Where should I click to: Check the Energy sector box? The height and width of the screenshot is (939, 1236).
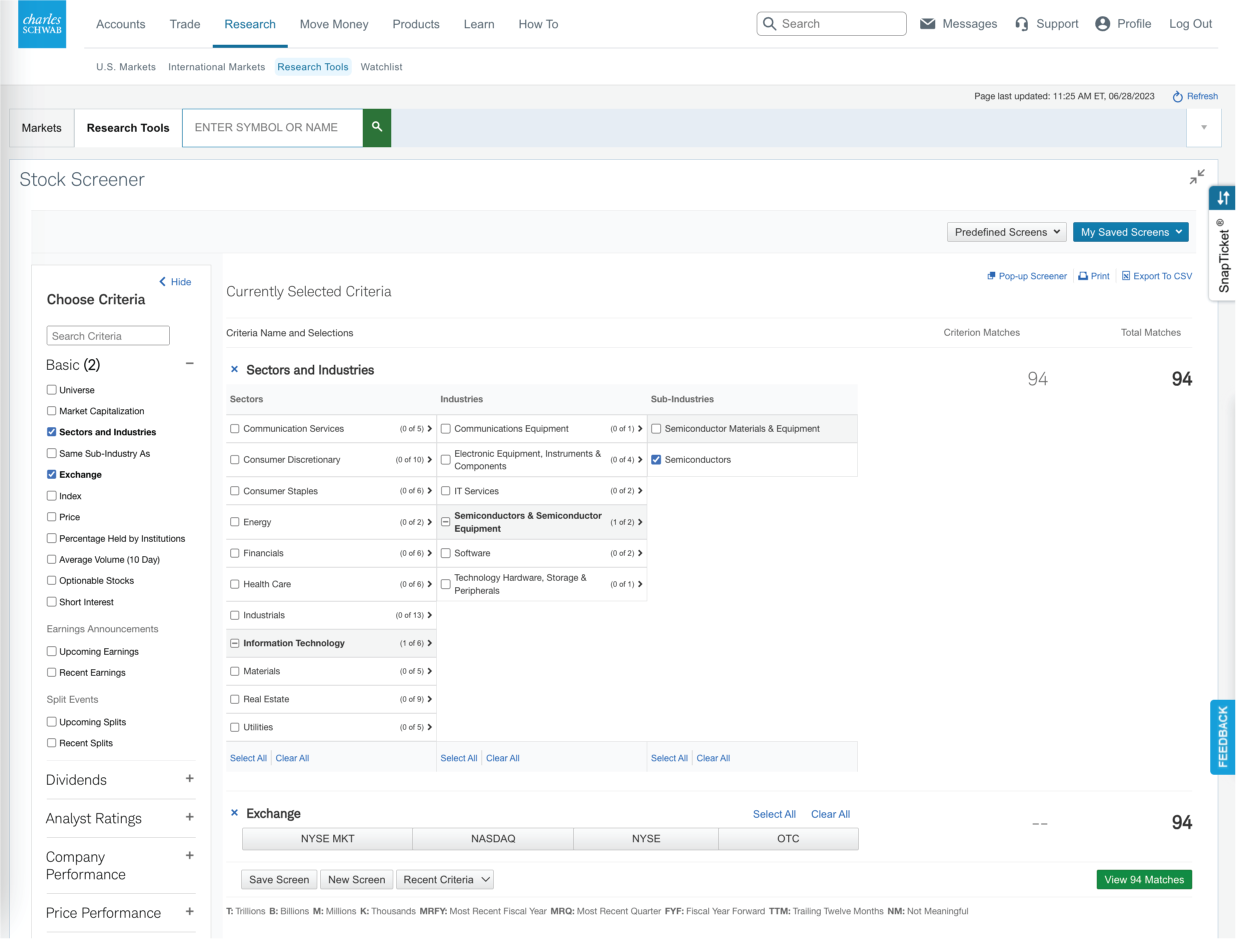235,522
